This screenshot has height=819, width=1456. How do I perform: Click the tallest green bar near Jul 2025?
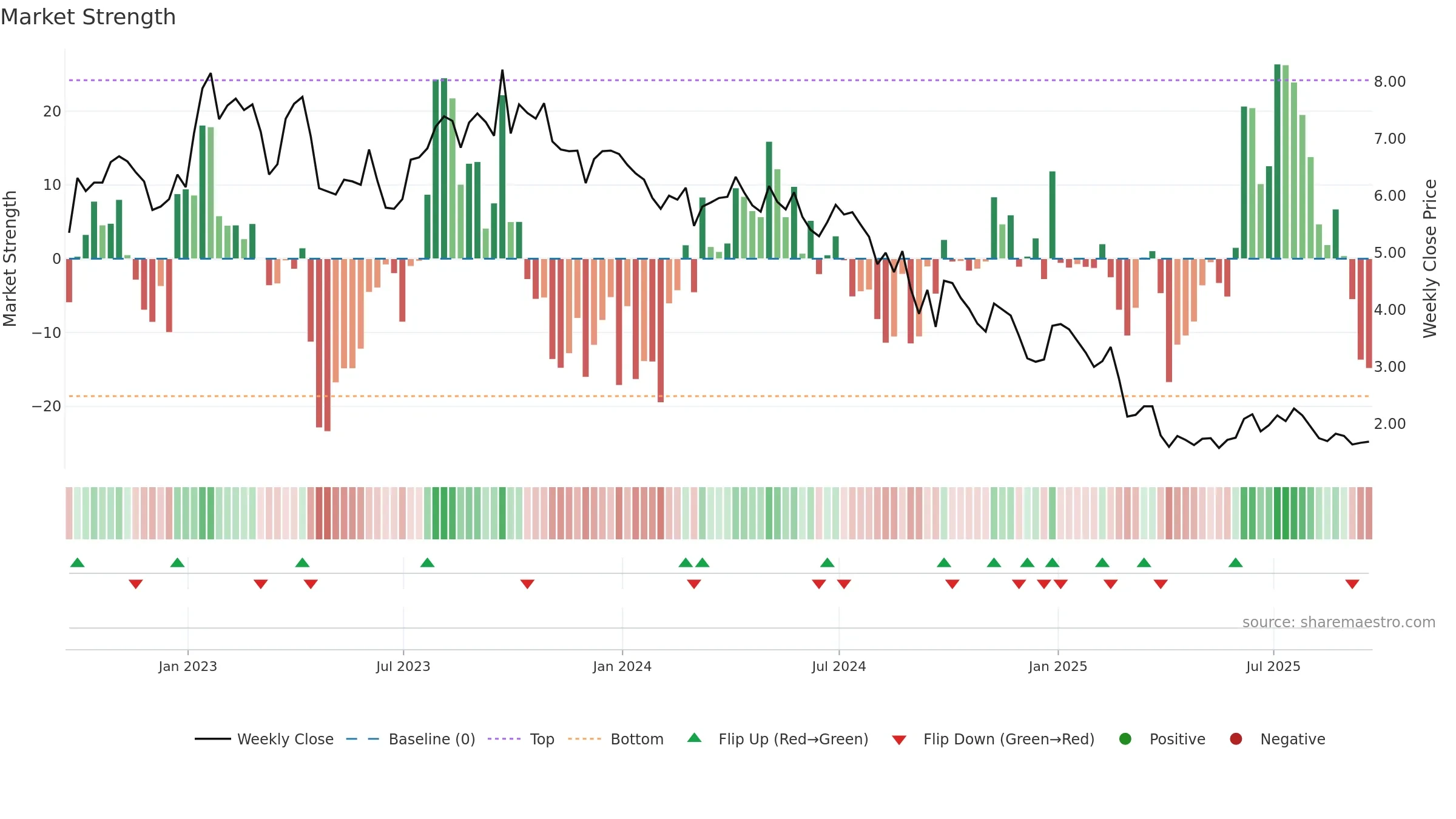click(1277, 161)
